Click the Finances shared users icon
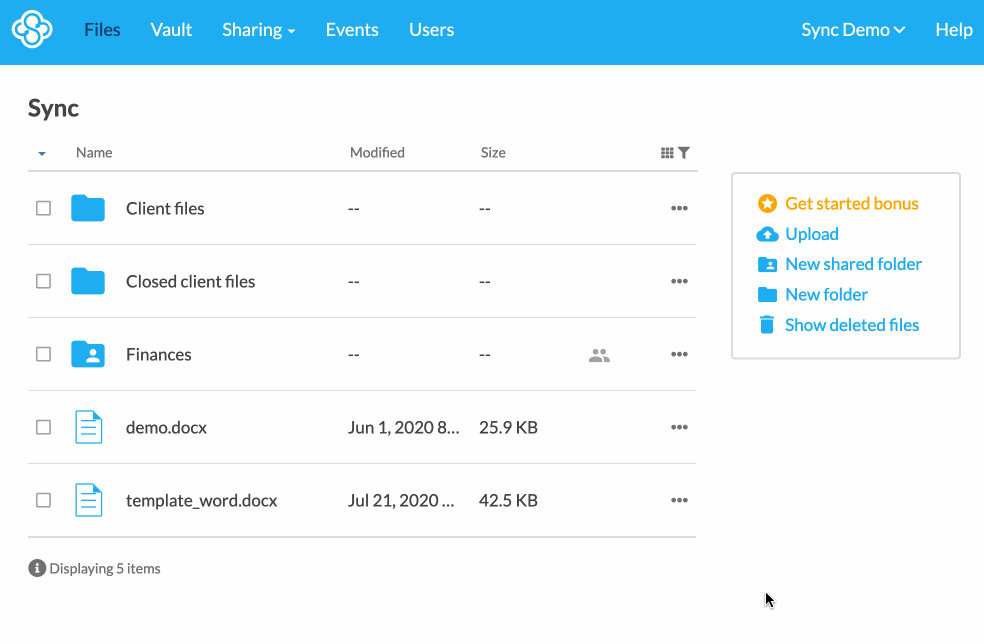Image resolution: width=984 pixels, height=644 pixels. pos(599,355)
